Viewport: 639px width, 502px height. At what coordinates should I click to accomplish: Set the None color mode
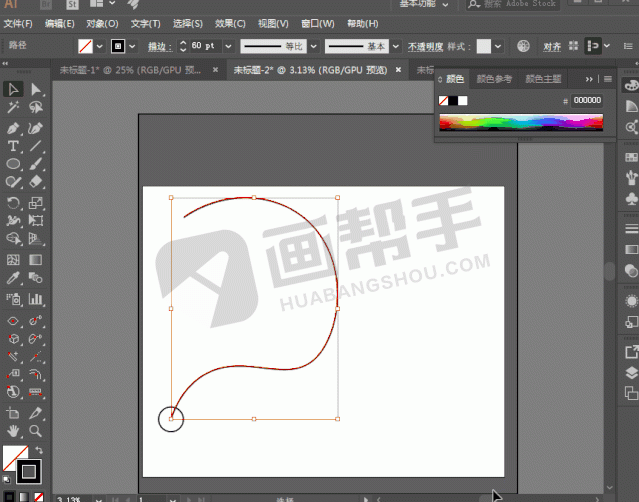[38, 496]
